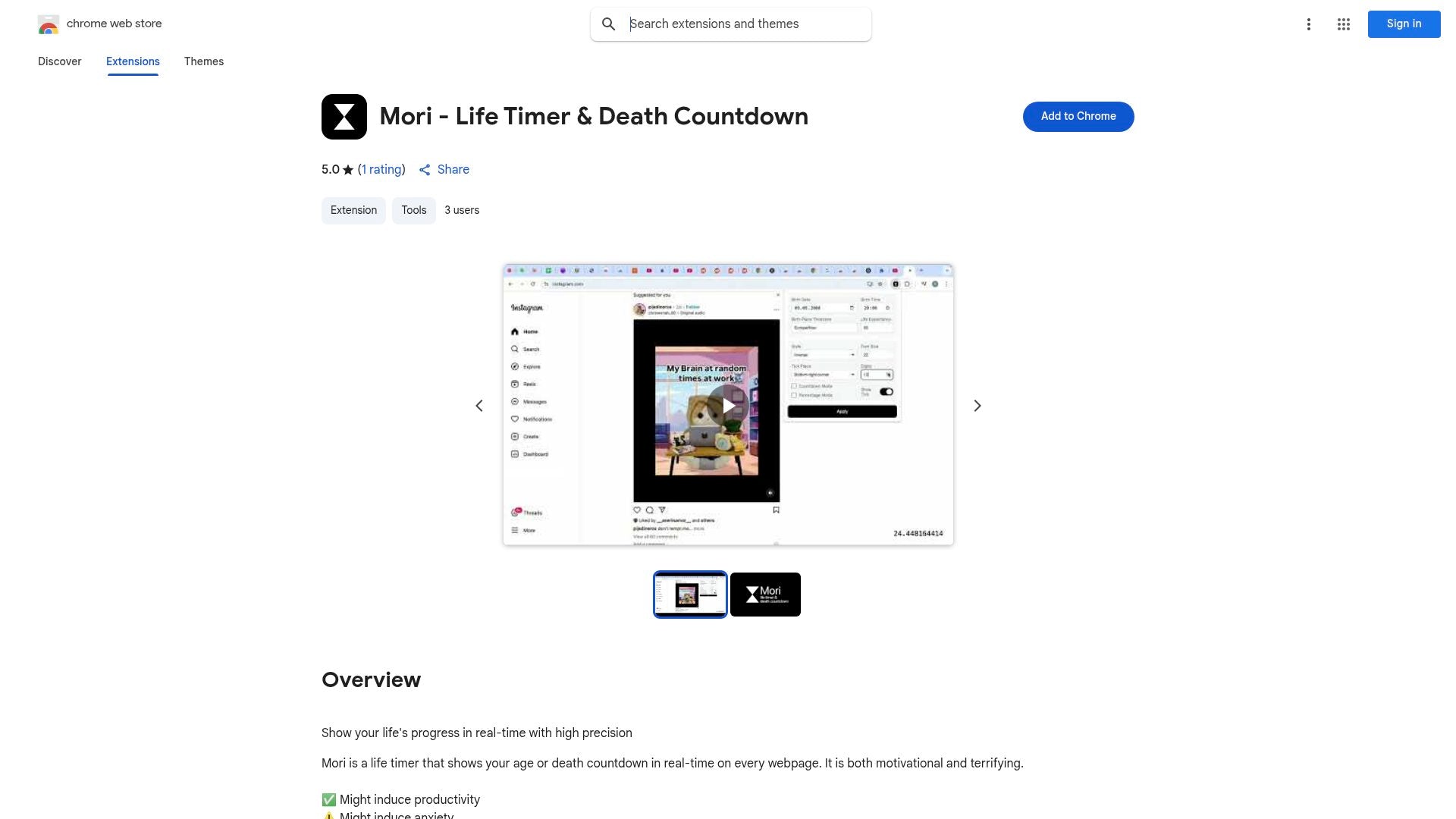Go to the previous screenshot with left arrow
Image resolution: width=1456 pixels, height=819 pixels.
pos(479,406)
